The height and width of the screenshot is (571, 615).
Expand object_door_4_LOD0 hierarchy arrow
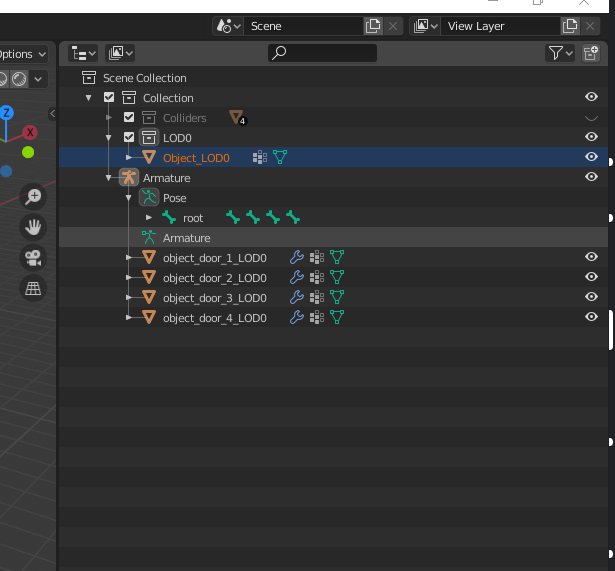(128, 317)
